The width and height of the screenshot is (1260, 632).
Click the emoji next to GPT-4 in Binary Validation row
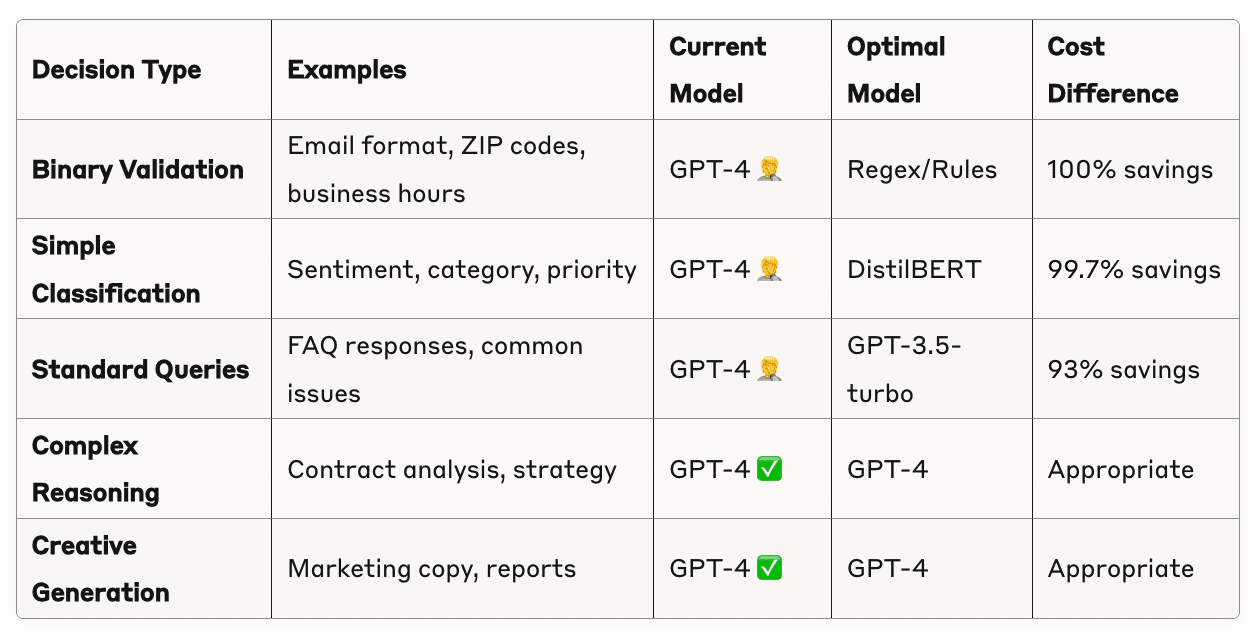(770, 169)
